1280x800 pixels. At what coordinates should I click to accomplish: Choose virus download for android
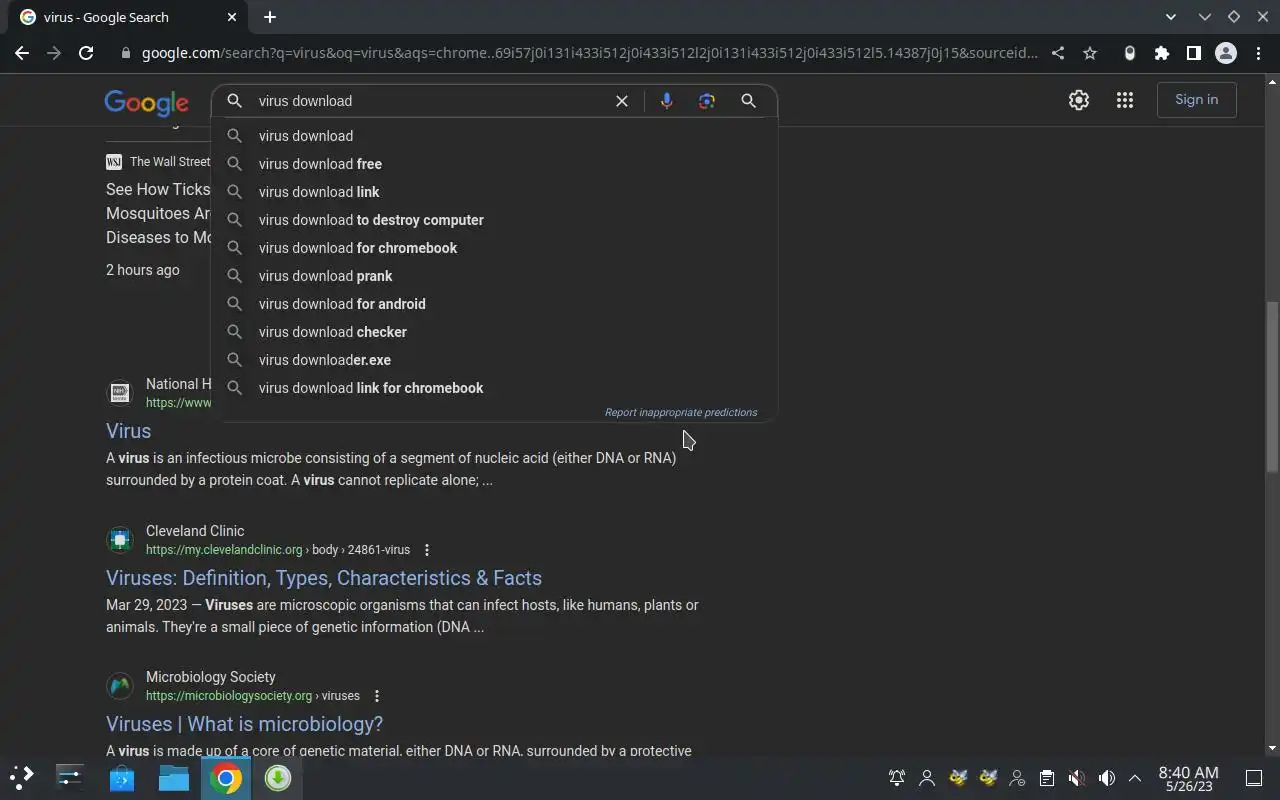click(494, 304)
